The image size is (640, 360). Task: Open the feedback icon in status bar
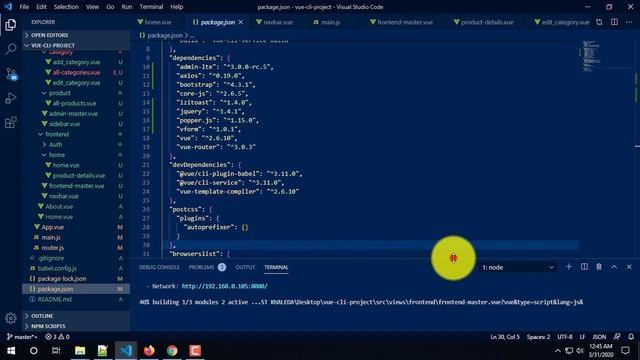click(617, 337)
